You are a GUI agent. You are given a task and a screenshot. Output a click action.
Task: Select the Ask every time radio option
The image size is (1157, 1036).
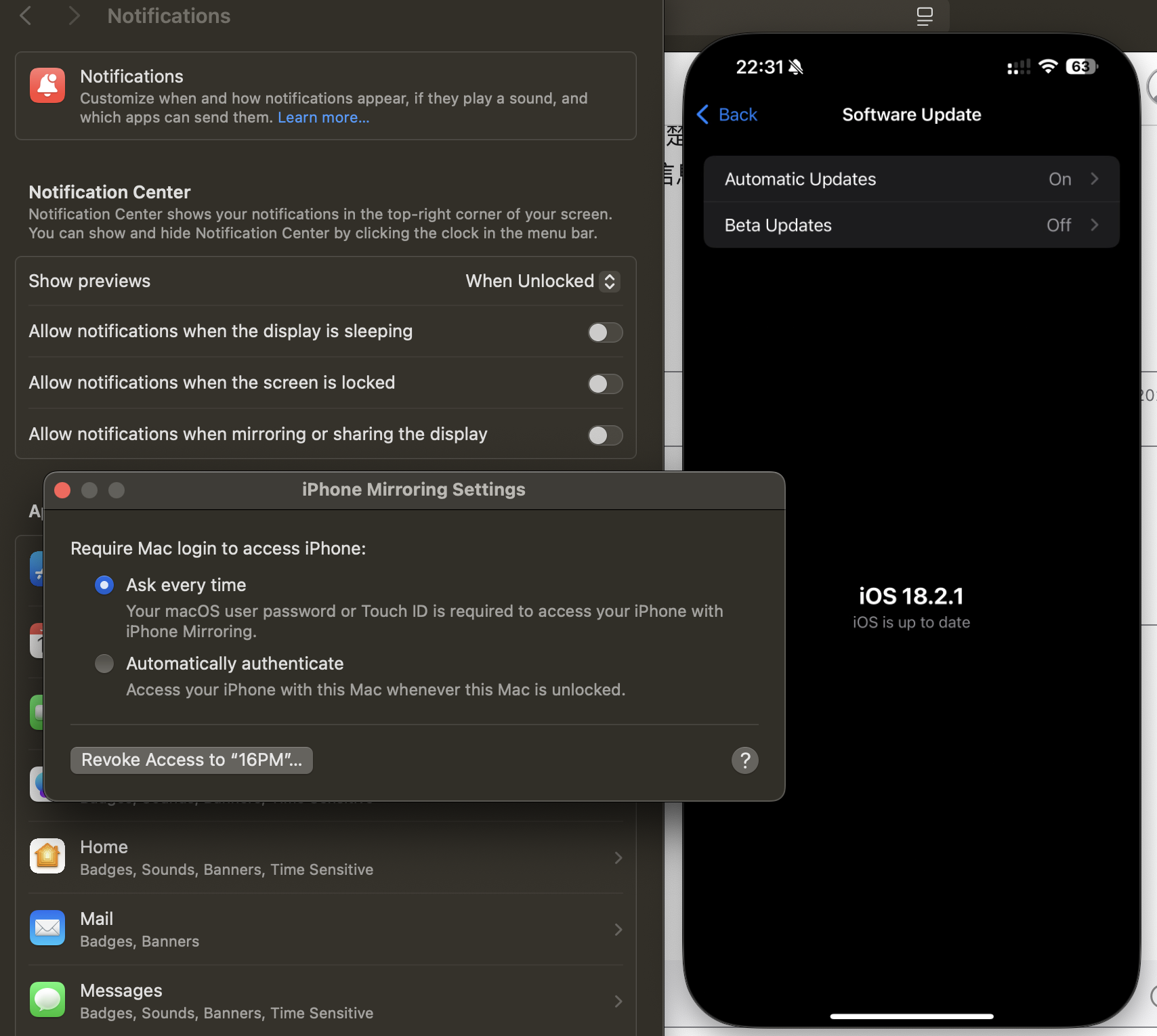pos(104,585)
